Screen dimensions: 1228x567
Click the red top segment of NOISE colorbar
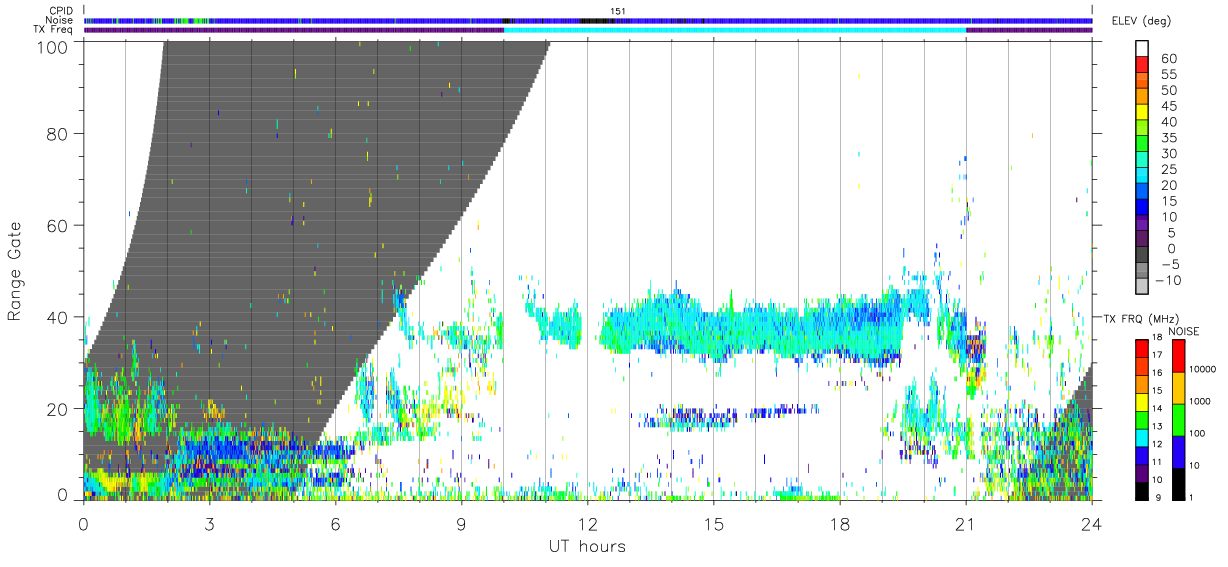pyautogui.click(x=1178, y=355)
